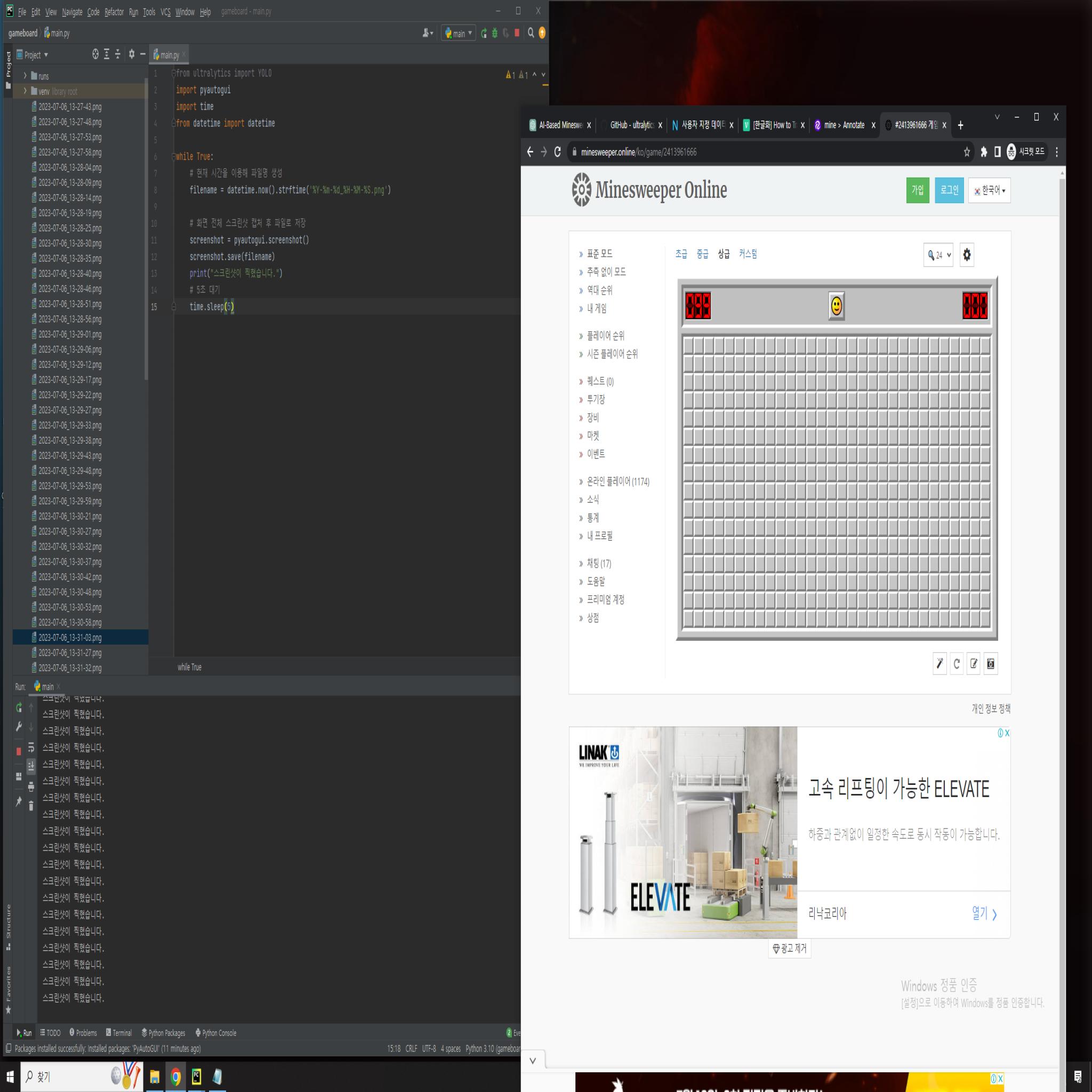Stop the running script in top toolbar

517,33
